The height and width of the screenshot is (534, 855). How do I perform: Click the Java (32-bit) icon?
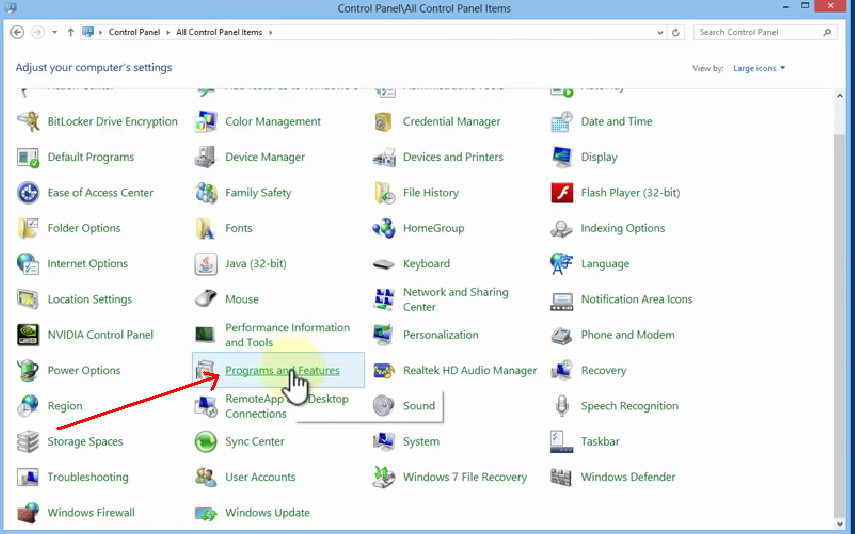(206, 263)
